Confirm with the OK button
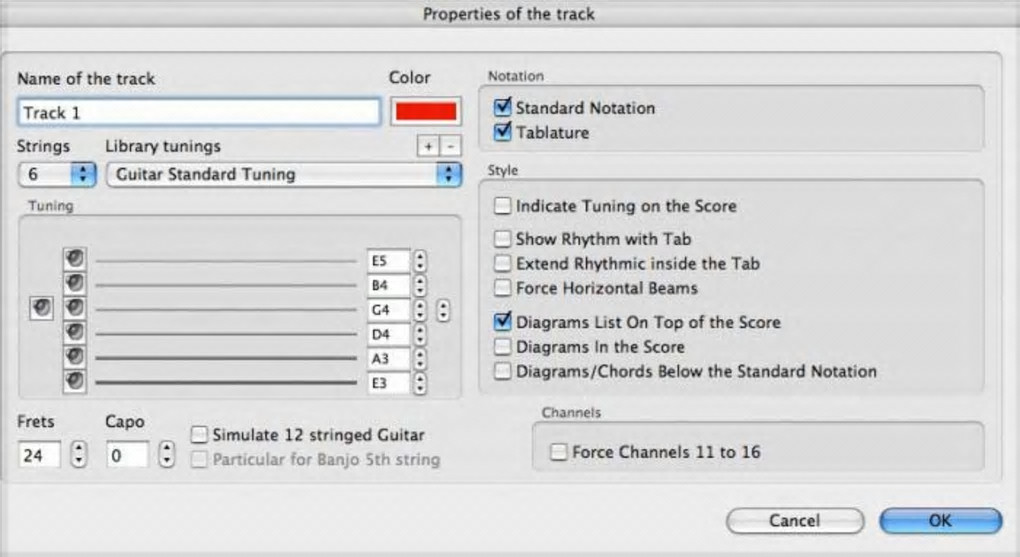The height and width of the screenshot is (557, 1020). (x=940, y=521)
